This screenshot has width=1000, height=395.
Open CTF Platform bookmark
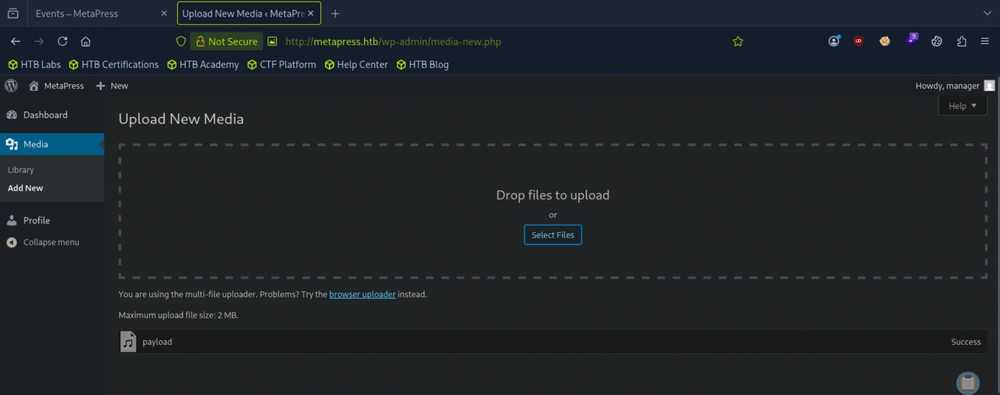point(281,64)
